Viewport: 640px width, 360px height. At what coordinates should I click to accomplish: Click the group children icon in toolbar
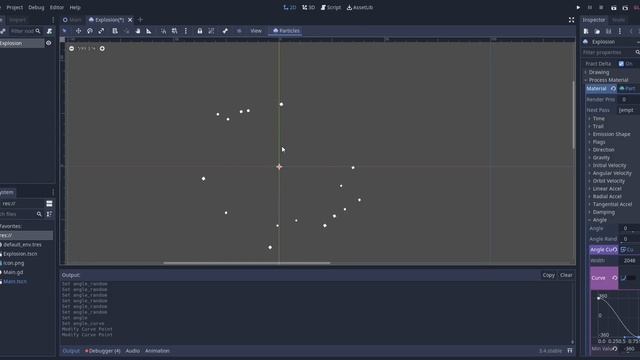[x=211, y=31]
